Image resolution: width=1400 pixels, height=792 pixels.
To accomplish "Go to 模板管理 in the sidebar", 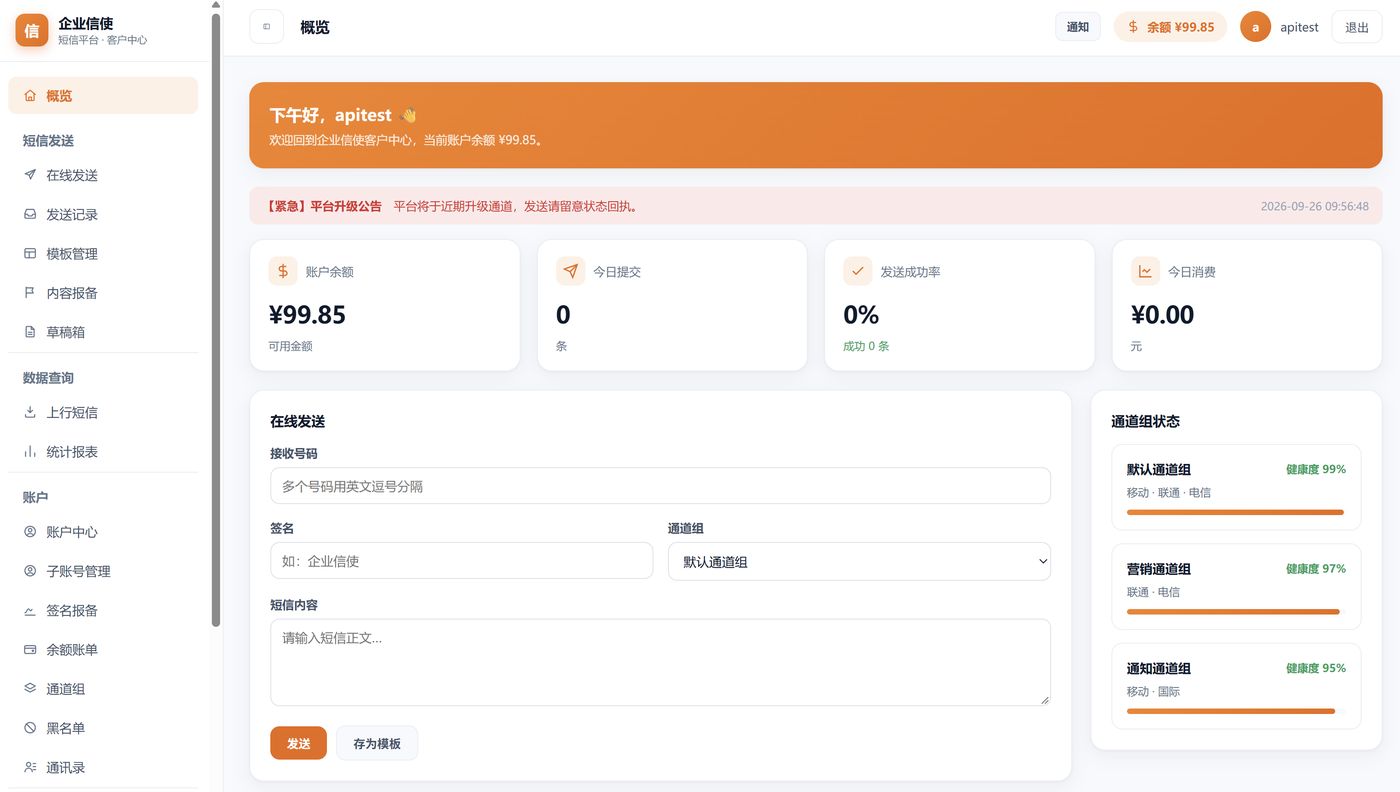I will coord(103,254).
